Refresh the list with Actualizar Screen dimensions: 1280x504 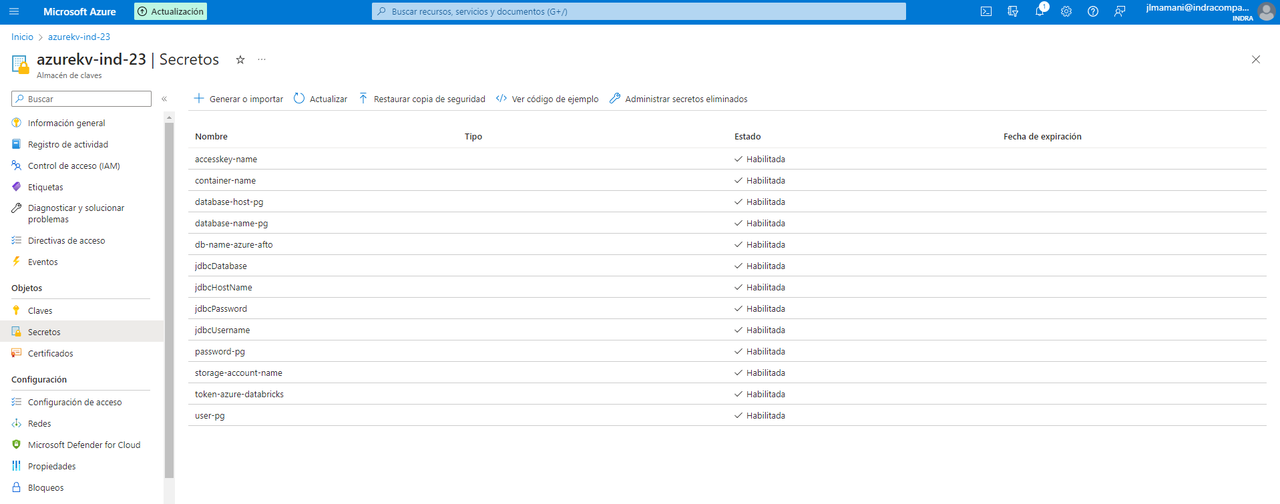[x=320, y=99]
